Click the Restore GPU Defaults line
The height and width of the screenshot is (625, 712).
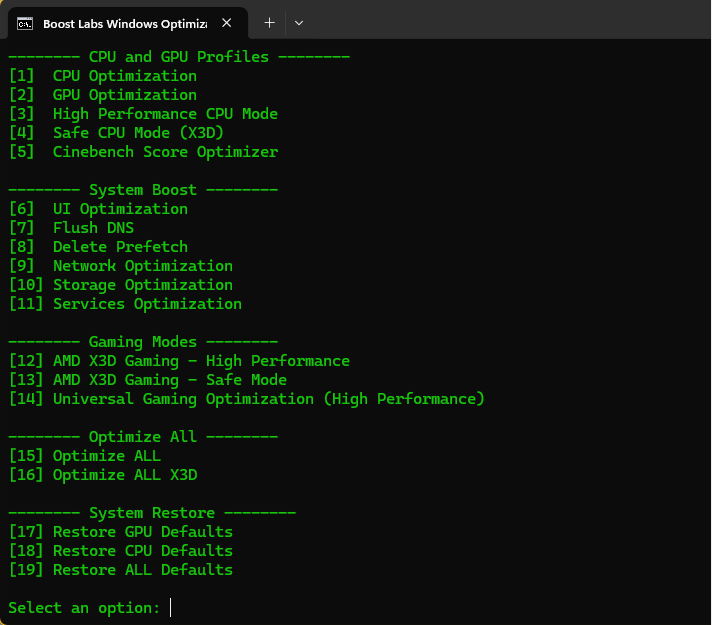point(121,531)
